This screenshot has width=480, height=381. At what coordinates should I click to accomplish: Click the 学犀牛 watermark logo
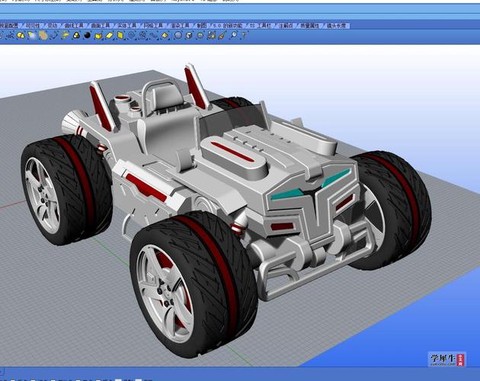(447, 360)
